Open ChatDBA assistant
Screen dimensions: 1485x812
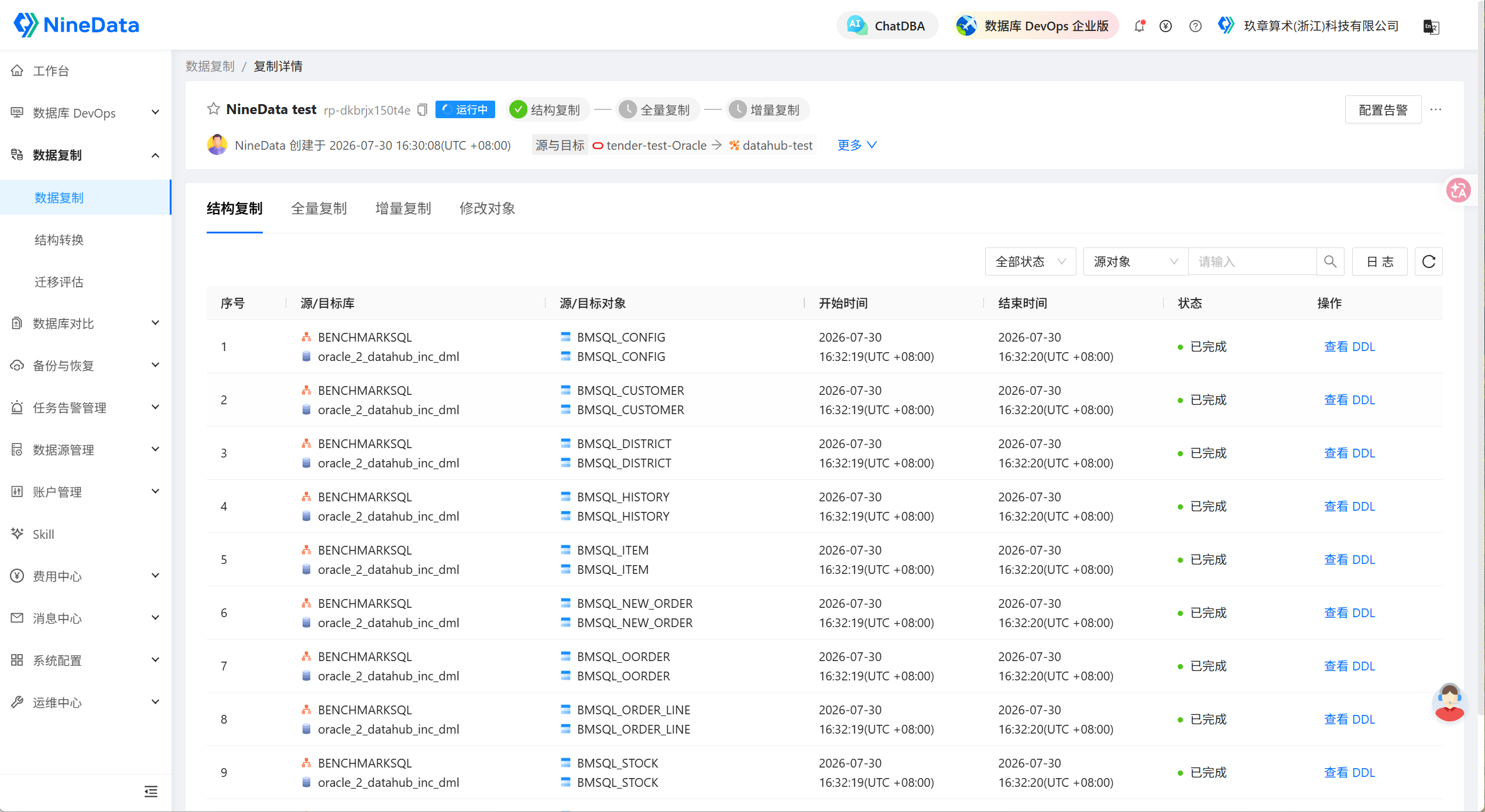click(887, 26)
